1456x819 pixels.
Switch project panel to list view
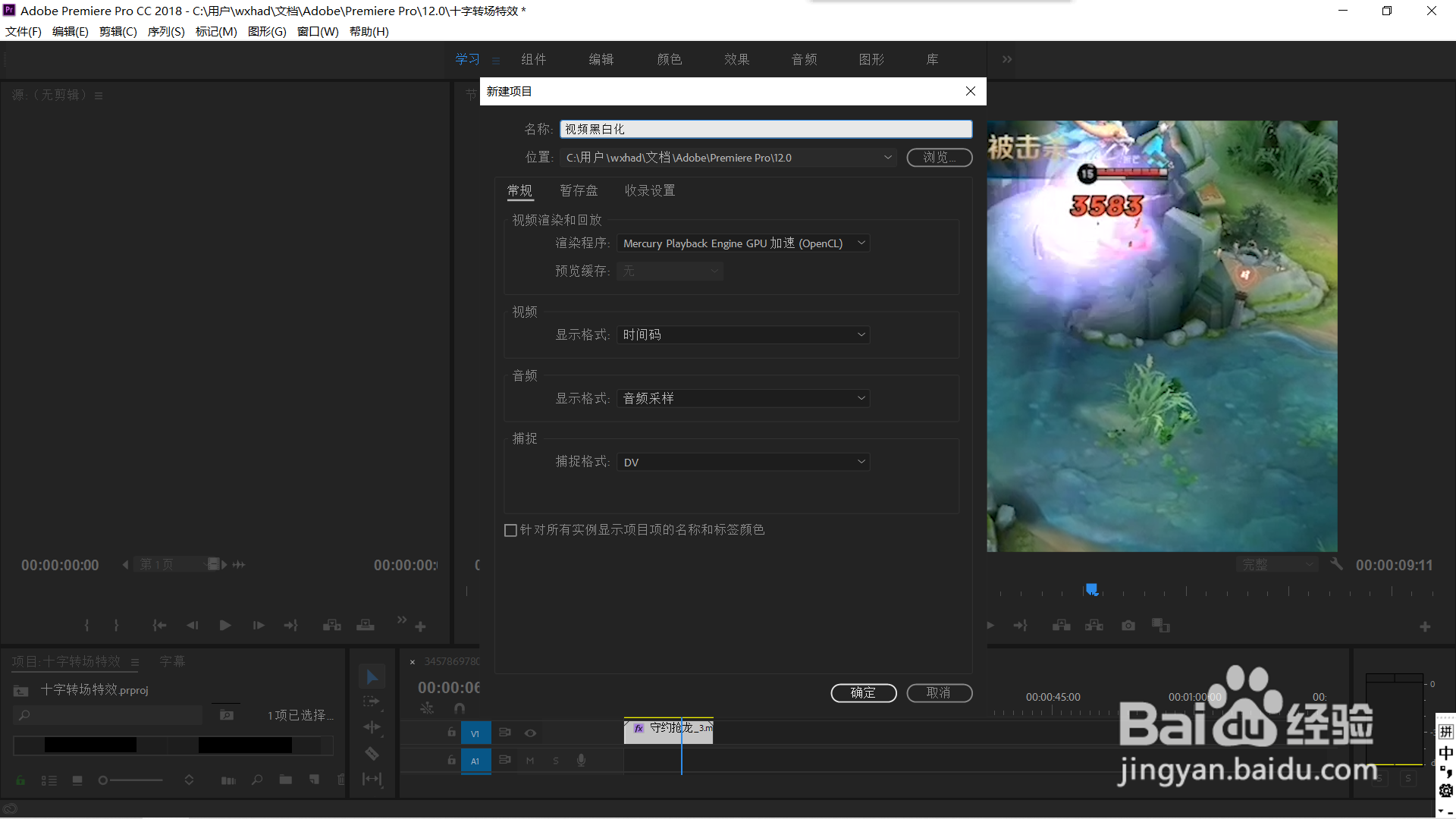49,780
